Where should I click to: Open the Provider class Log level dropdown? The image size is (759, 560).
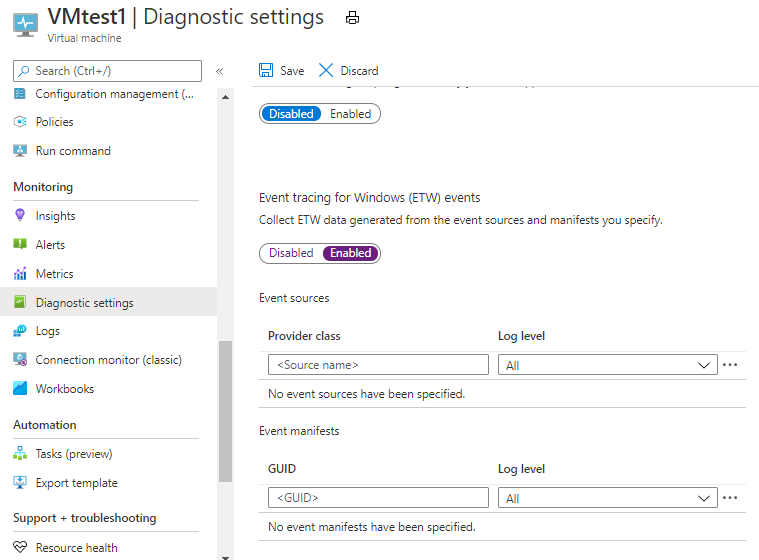608,365
